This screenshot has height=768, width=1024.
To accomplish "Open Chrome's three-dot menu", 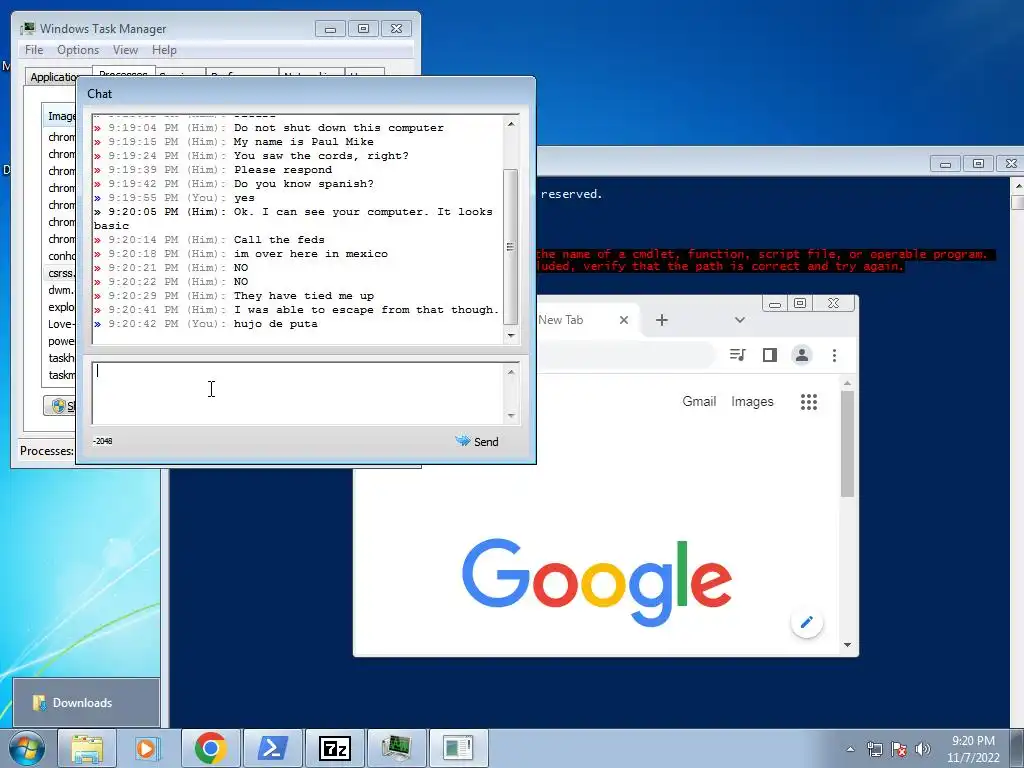I will pyautogui.click(x=834, y=355).
